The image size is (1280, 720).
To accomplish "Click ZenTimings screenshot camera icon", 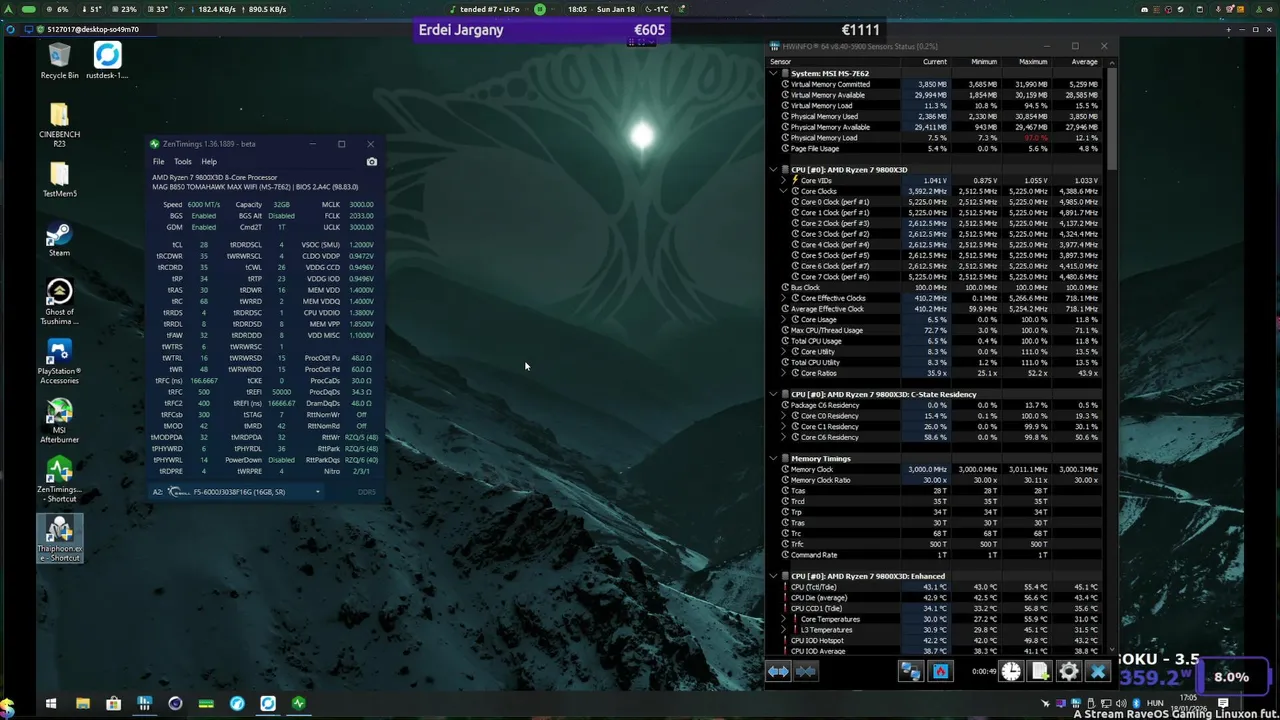I will 372,162.
